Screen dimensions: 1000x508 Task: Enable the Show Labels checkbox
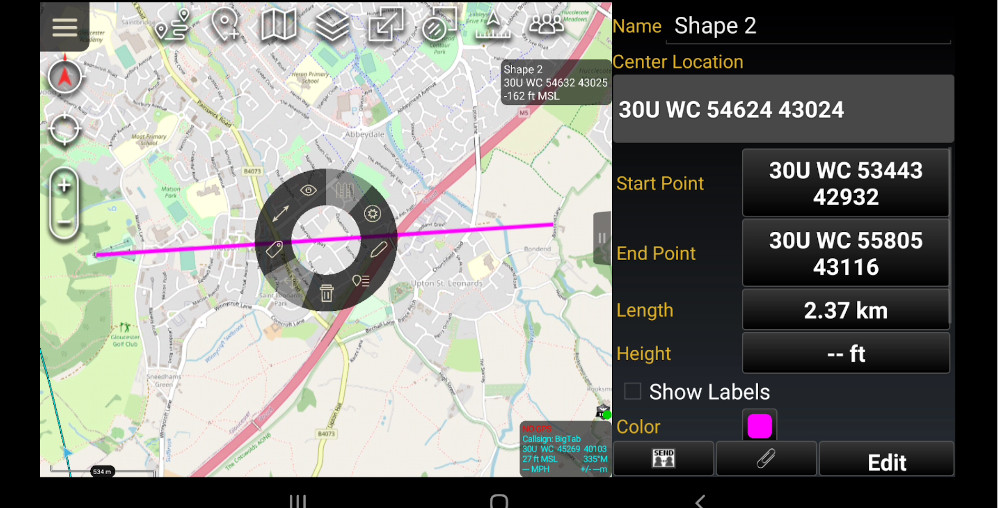tap(632, 391)
